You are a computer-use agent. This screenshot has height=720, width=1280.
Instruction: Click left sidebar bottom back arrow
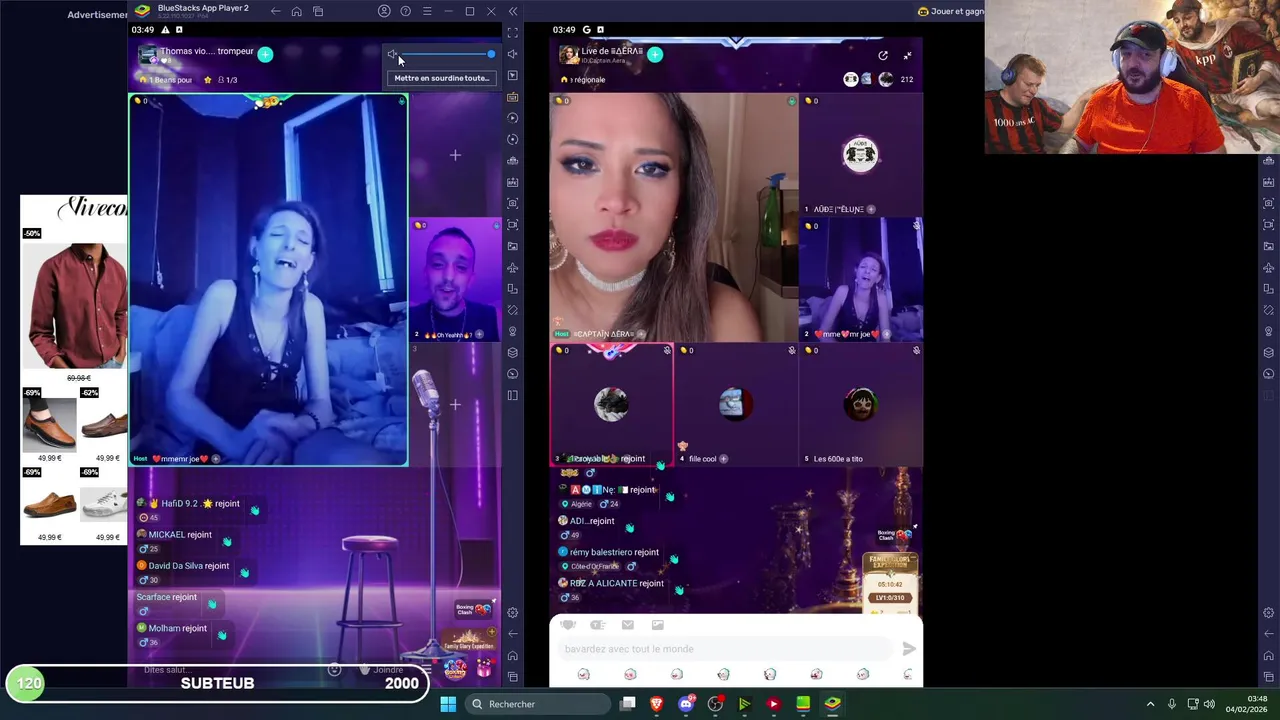click(x=513, y=633)
